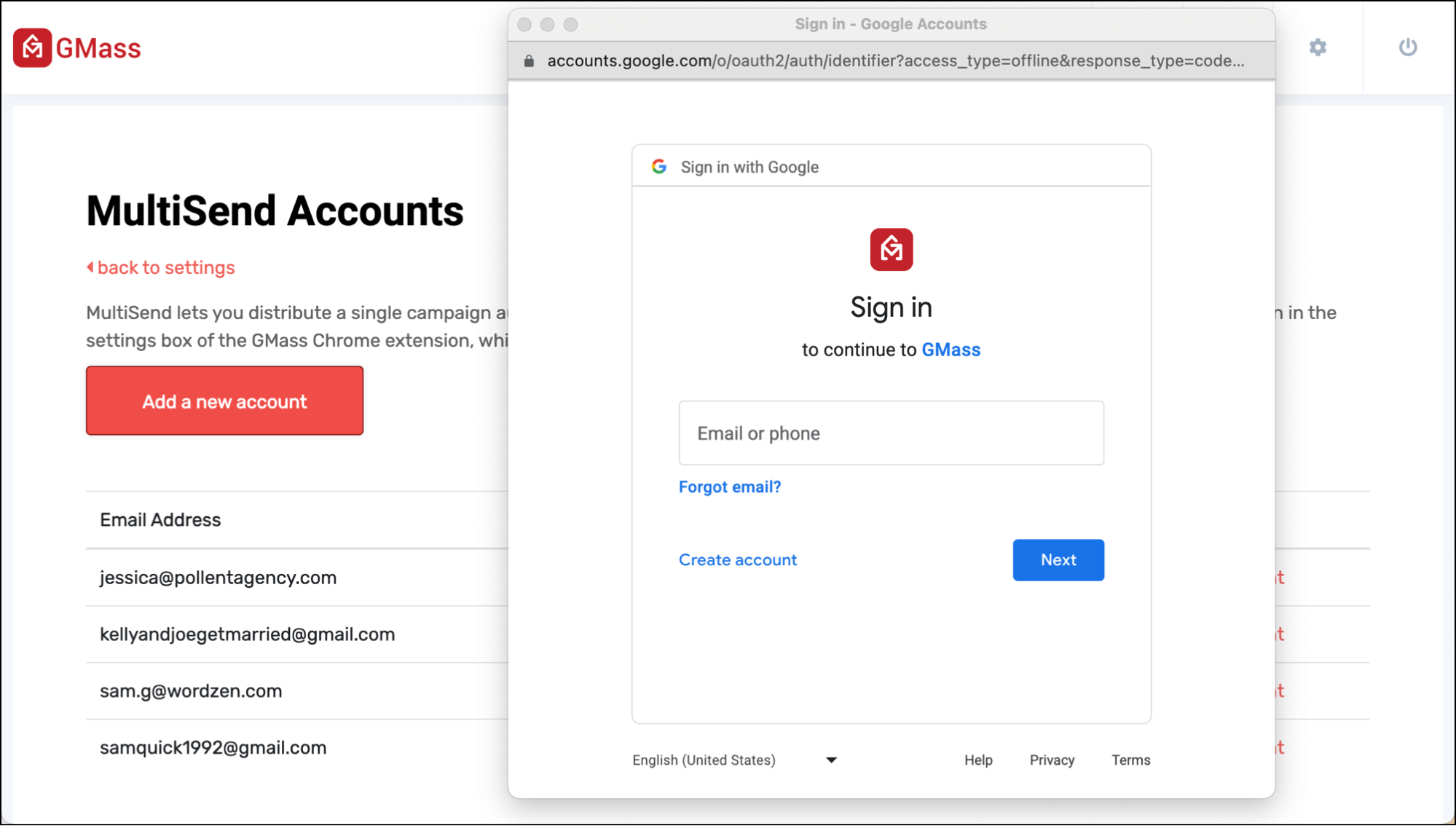Image resolution: width=1456 pixels, height=826 pixels.
Task: Click the MultiSend Accounts heading
Action: (275, 211)
